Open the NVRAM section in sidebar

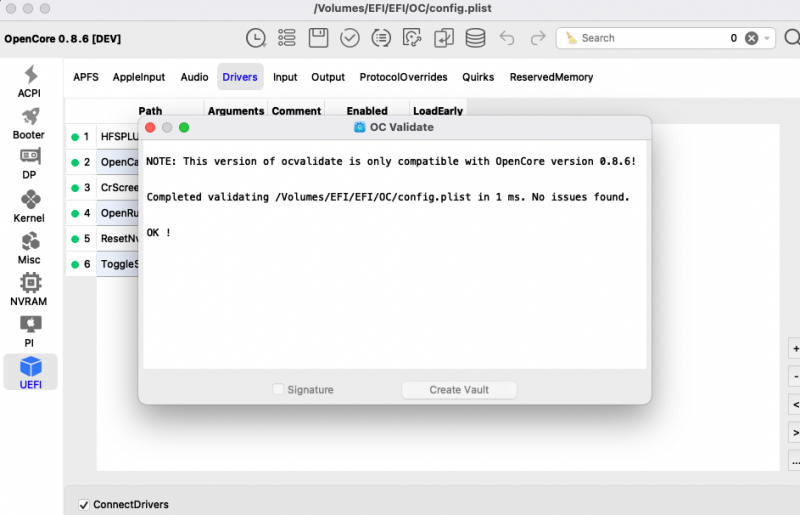[30, 289]
